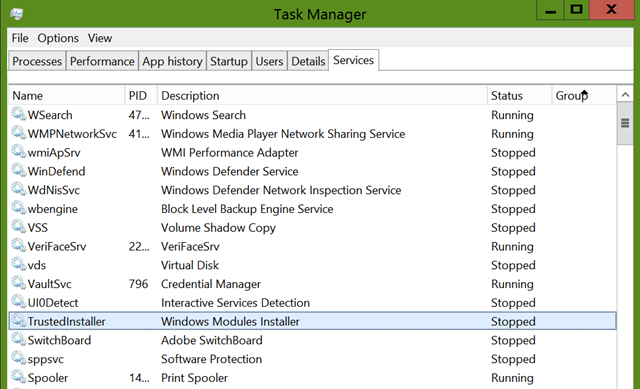Image resolution: width=640 pixels, height=389 pixels.
Task: Select the wmiApSrv service name
Action: coord(54,153)
